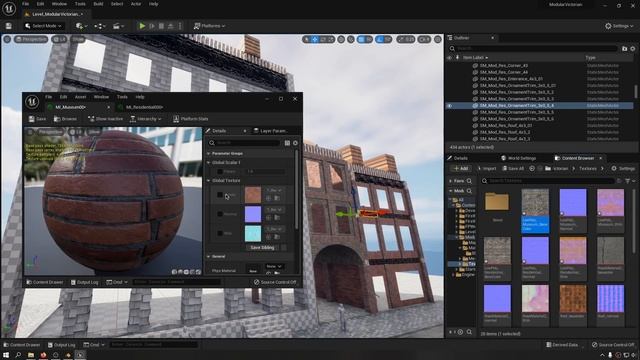Click Save in the material instance editor
The height and width of the screenshot is (360, 640).
(37, 119)
